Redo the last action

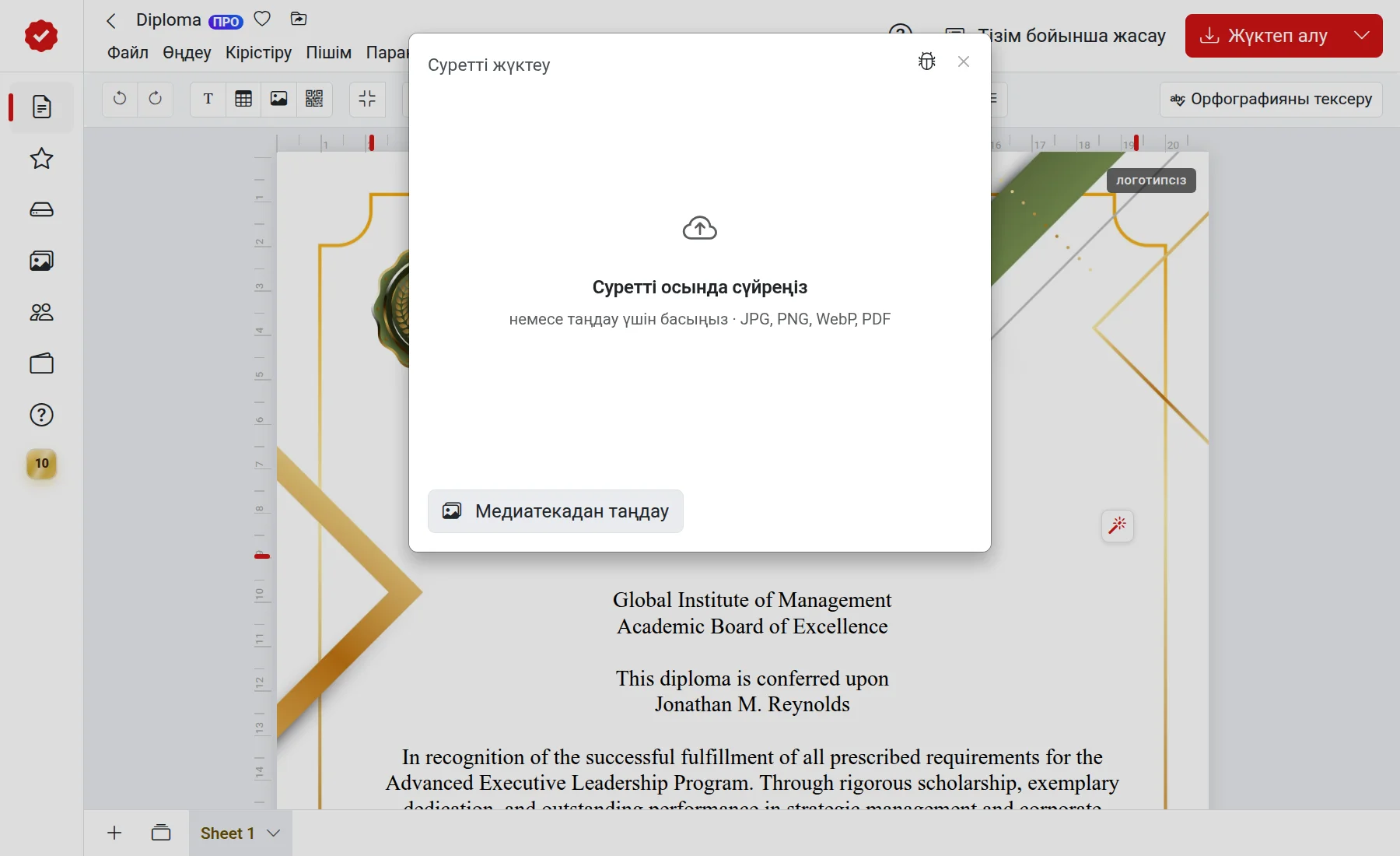pos(156,99)
